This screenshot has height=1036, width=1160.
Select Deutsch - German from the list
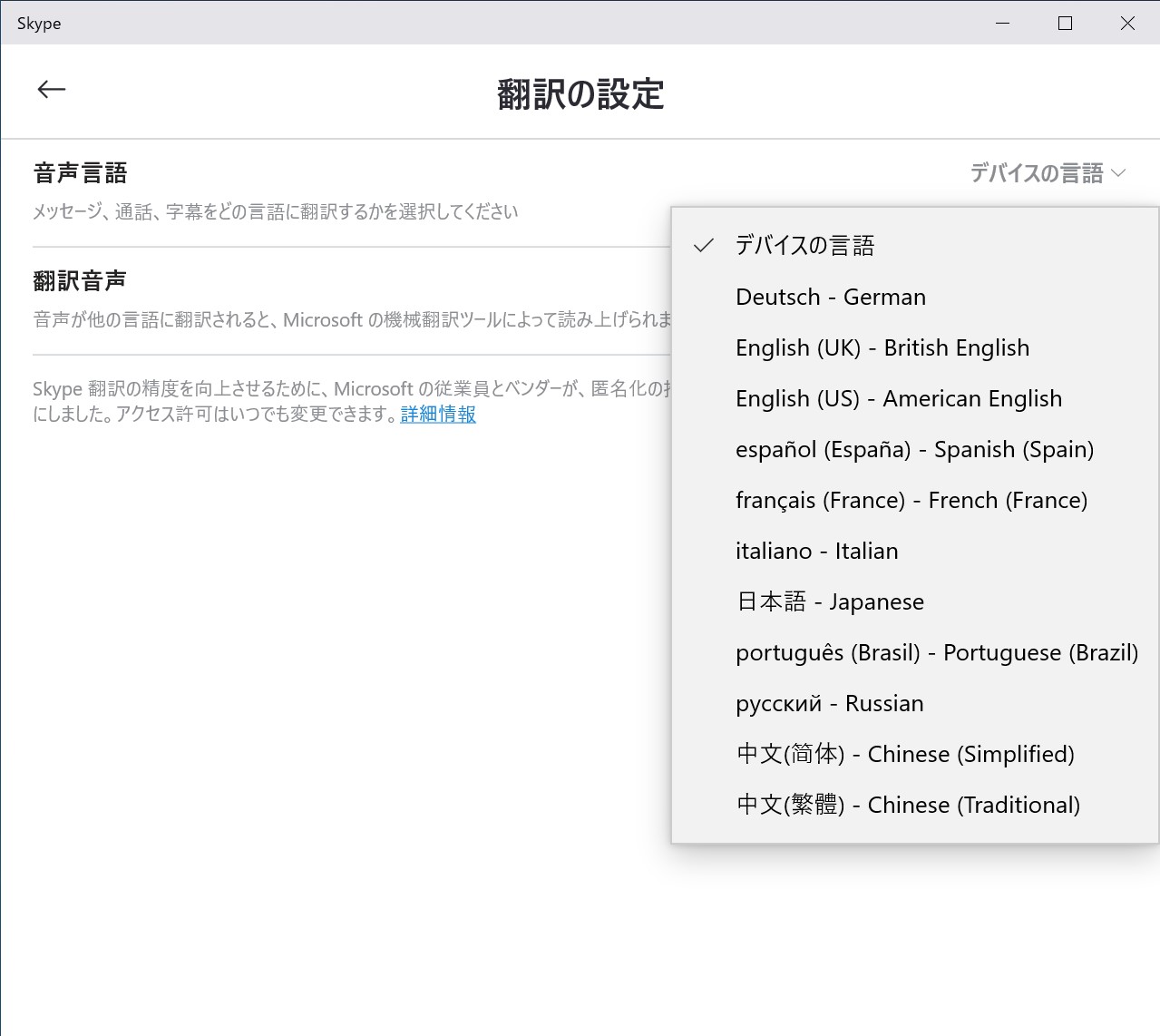[830, 296]
